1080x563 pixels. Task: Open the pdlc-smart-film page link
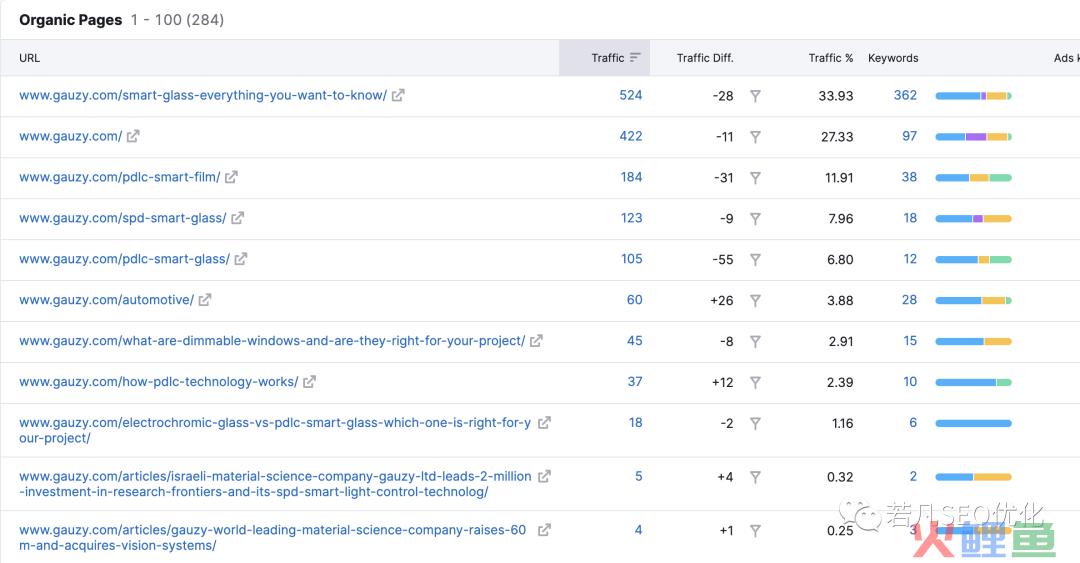120,177
